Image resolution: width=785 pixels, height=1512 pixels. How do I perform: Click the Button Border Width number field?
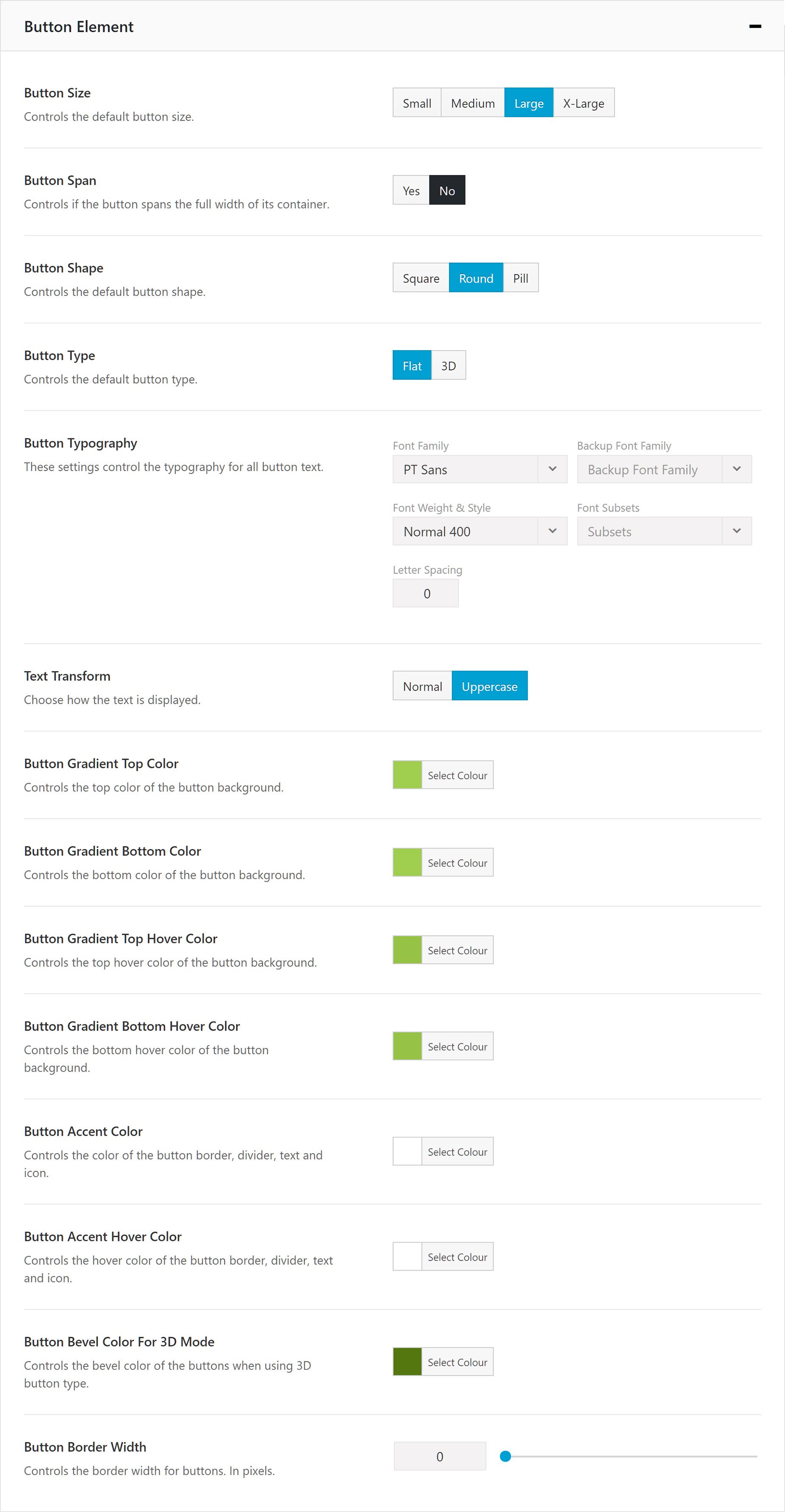pos(440,1456)
